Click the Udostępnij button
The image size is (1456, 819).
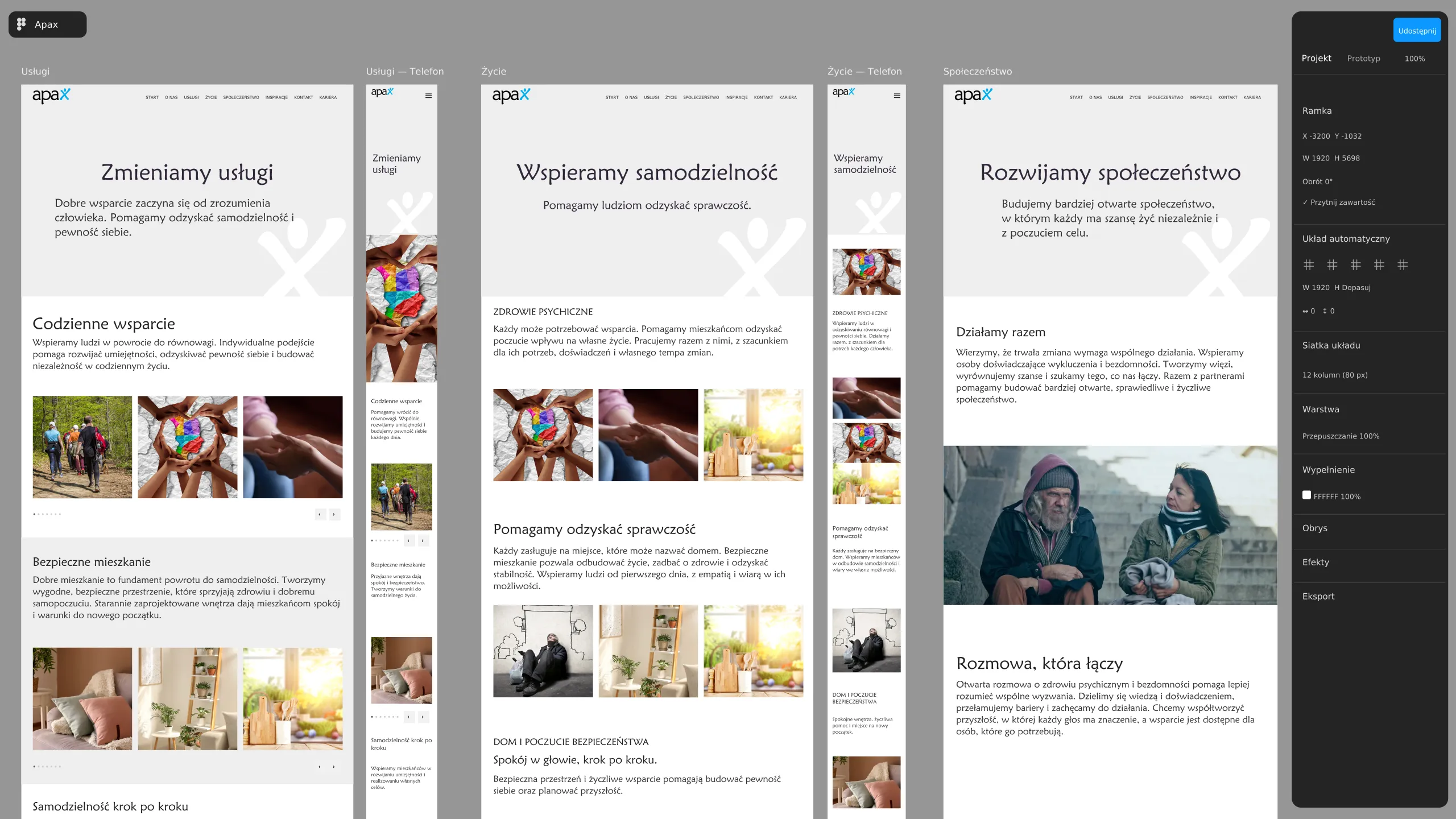[x=1417, y=31]
